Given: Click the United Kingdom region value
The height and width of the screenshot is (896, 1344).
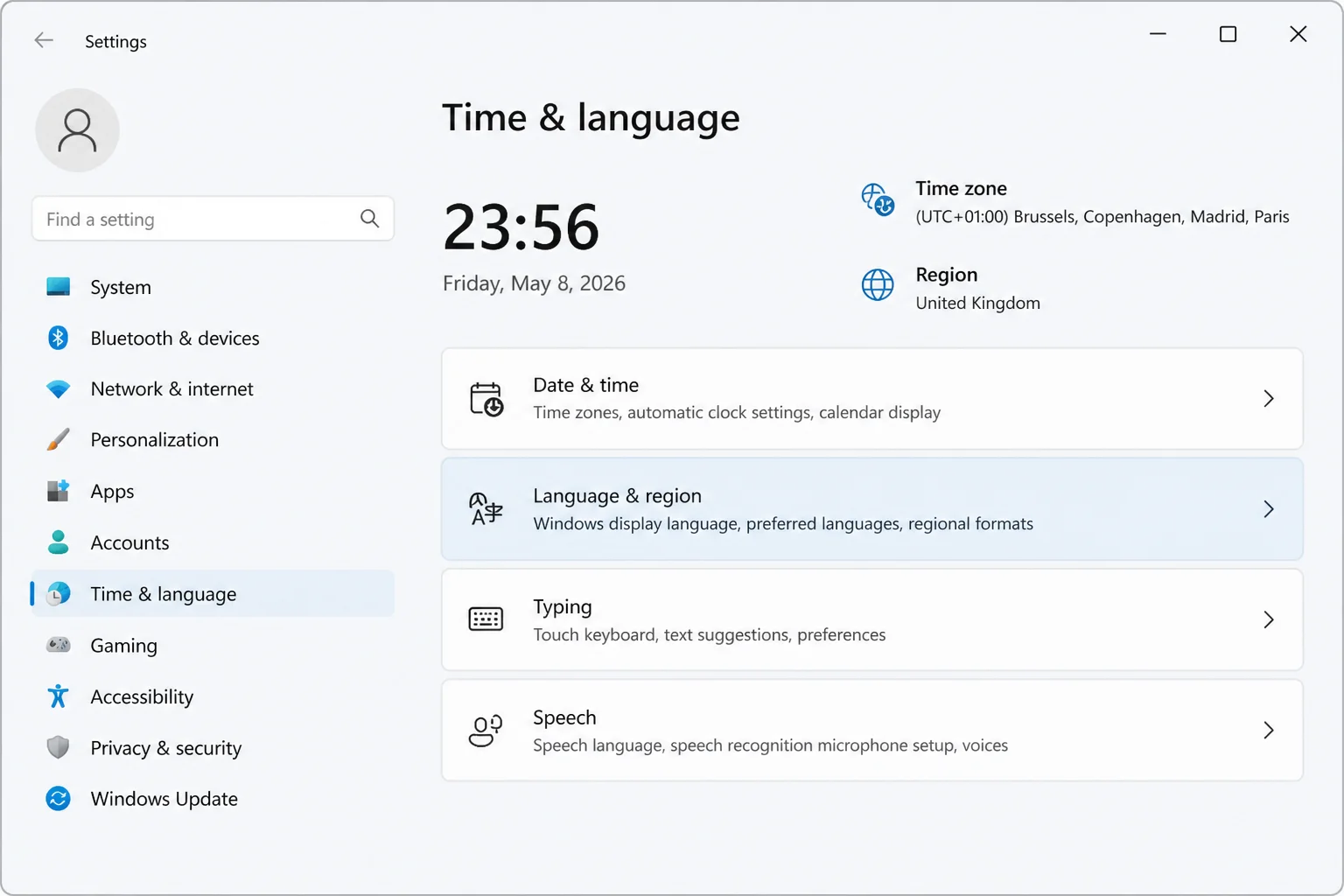Looking at the screenshot, I should pos(977,303).
